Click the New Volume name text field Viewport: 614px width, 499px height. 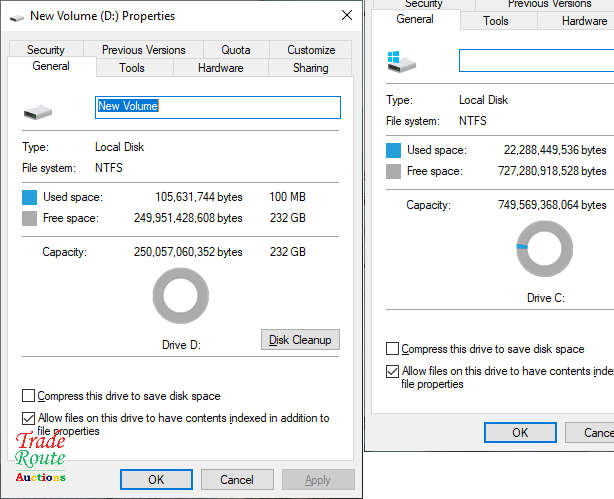pos(217,106)
